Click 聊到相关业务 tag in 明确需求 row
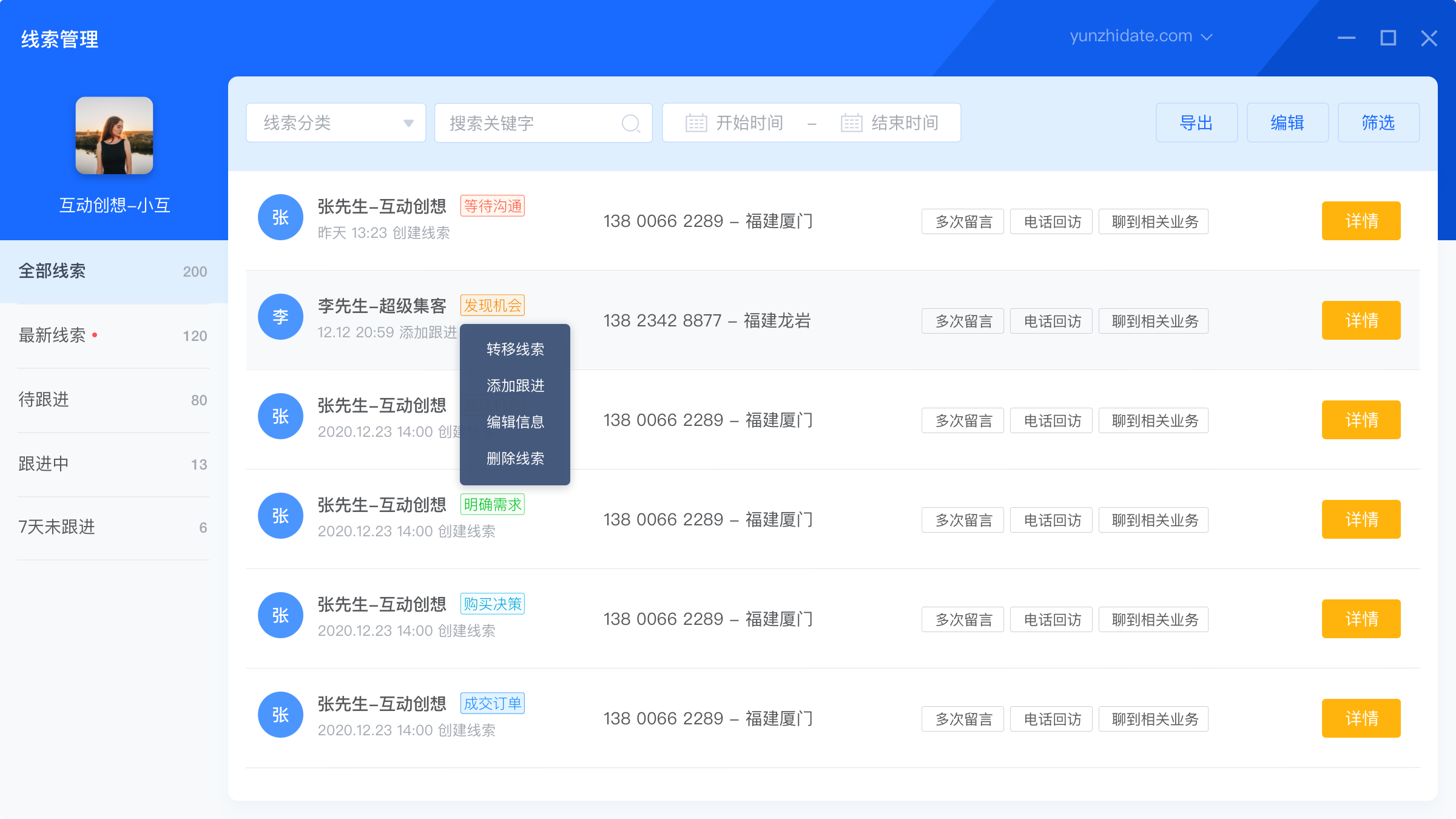Image resolution: width=1456 pixels, height=819 pixels. point(1154,520)
